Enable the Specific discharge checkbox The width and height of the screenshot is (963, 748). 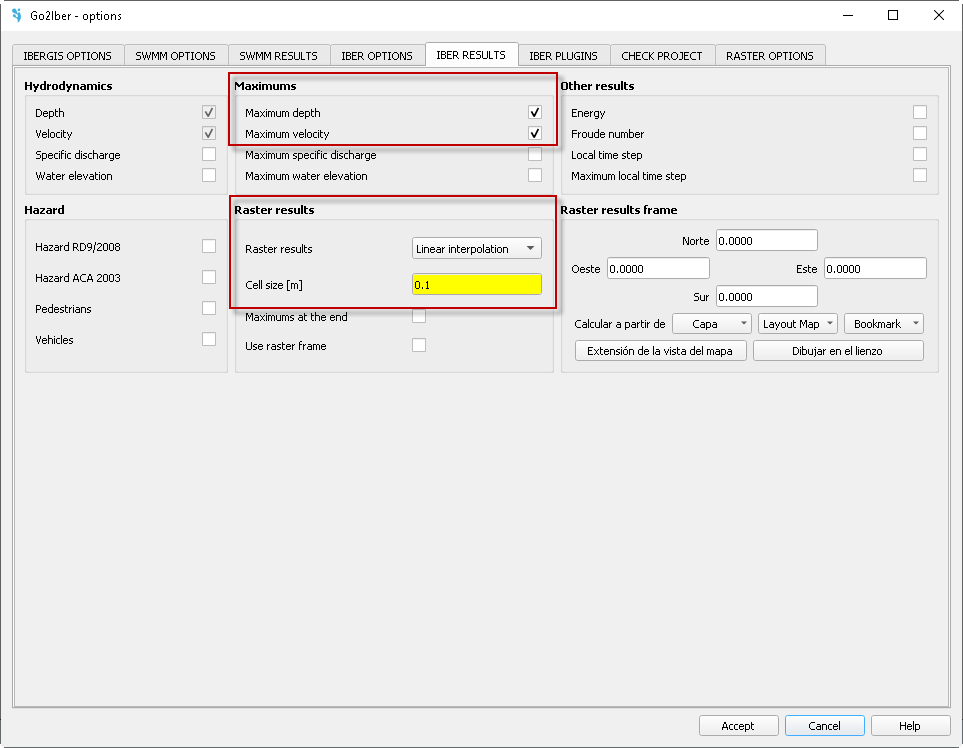[x=208, y=155]
